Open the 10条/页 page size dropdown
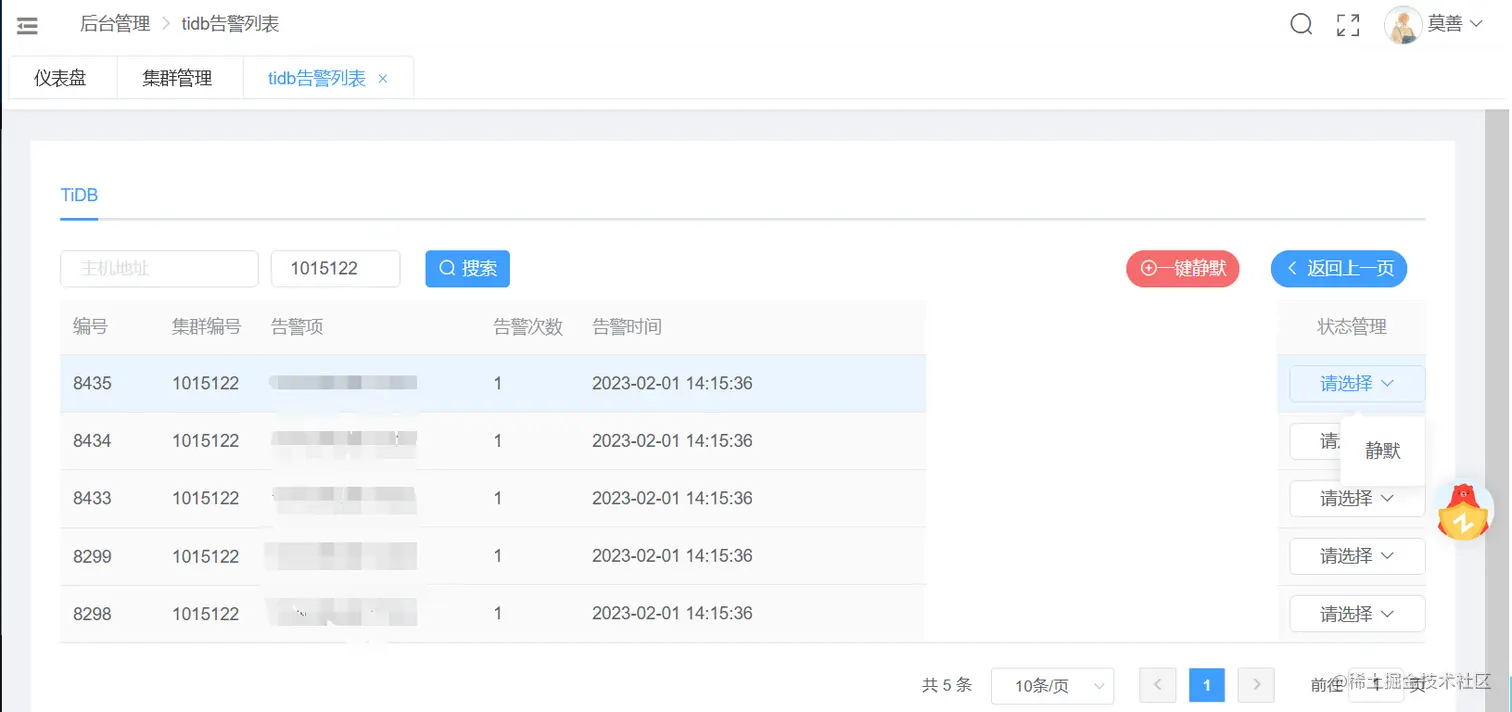 [1052, 685]
